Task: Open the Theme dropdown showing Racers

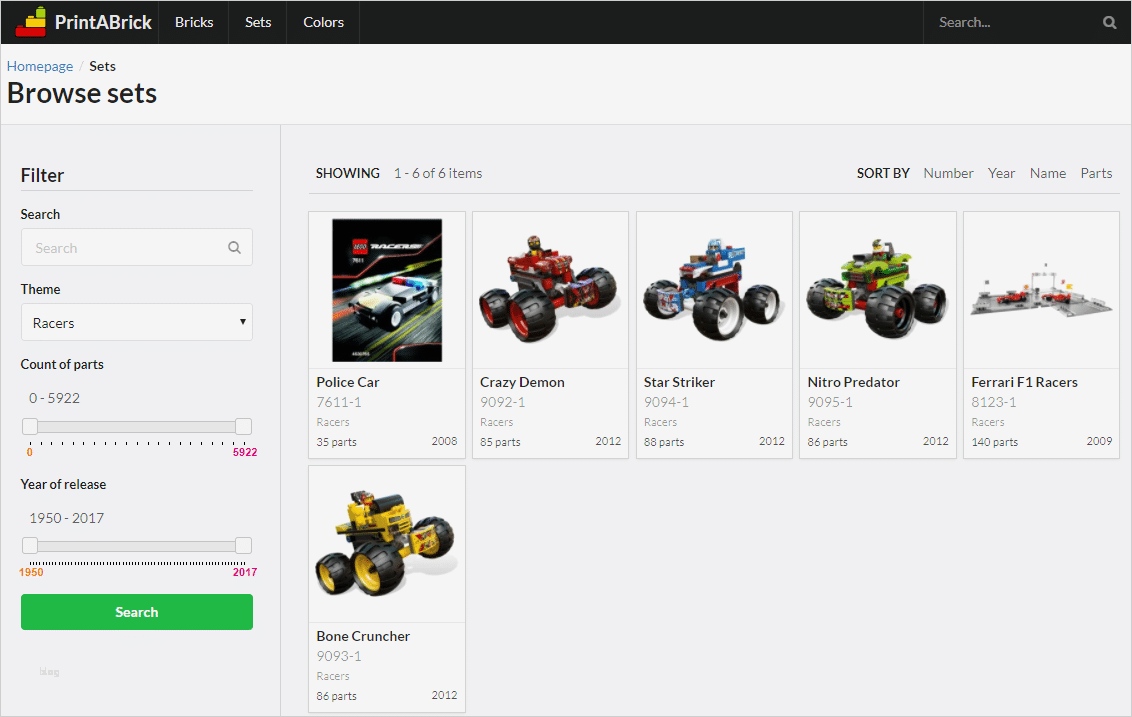Action: click(x=136, y=323)
